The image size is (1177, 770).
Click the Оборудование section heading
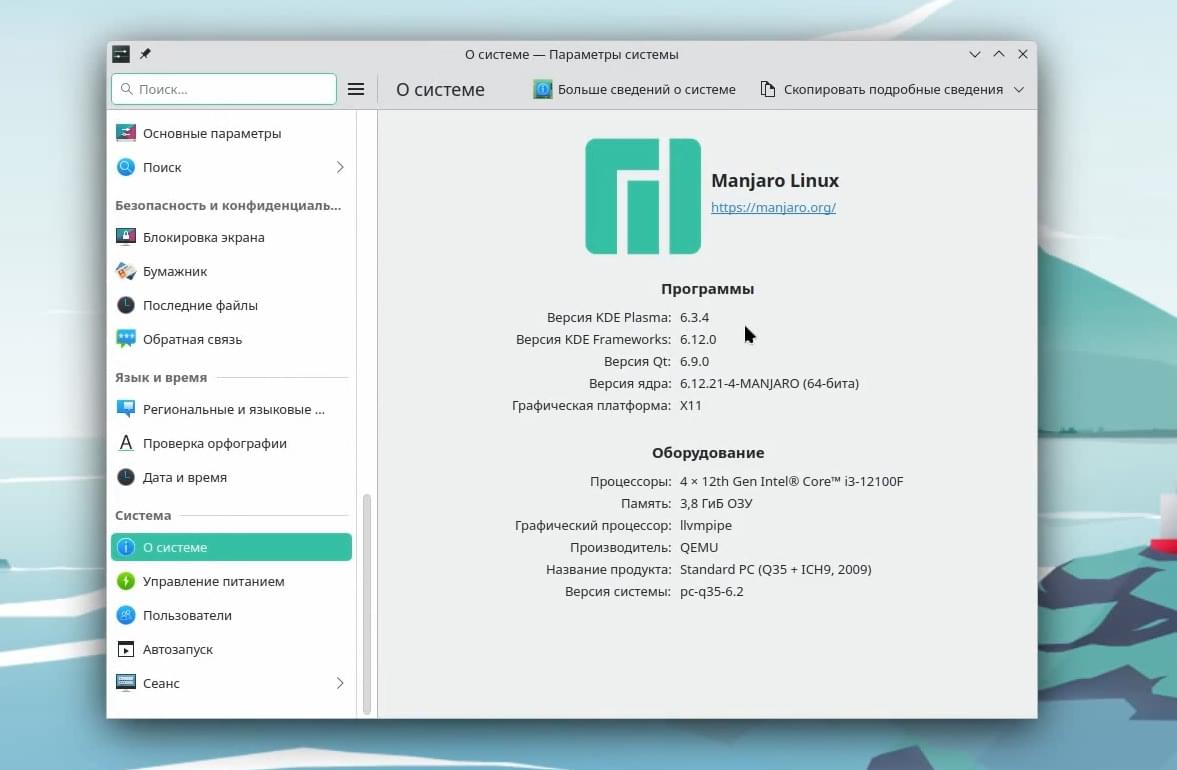(x=708, y=453)
